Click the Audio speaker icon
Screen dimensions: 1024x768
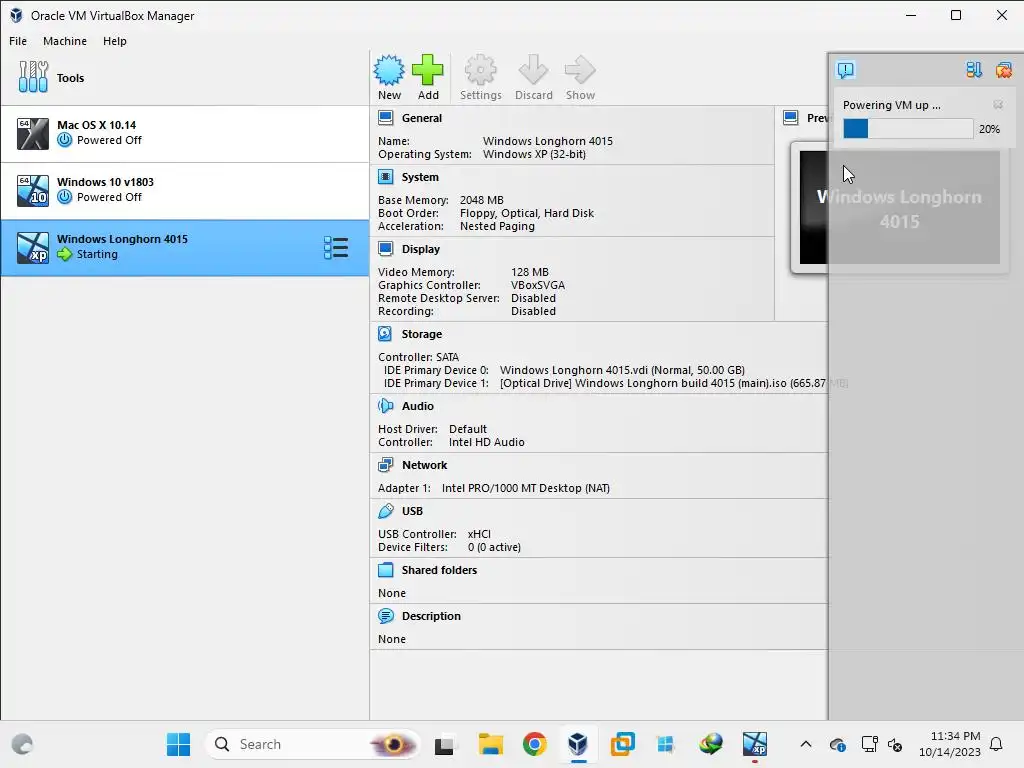[386, 406]
